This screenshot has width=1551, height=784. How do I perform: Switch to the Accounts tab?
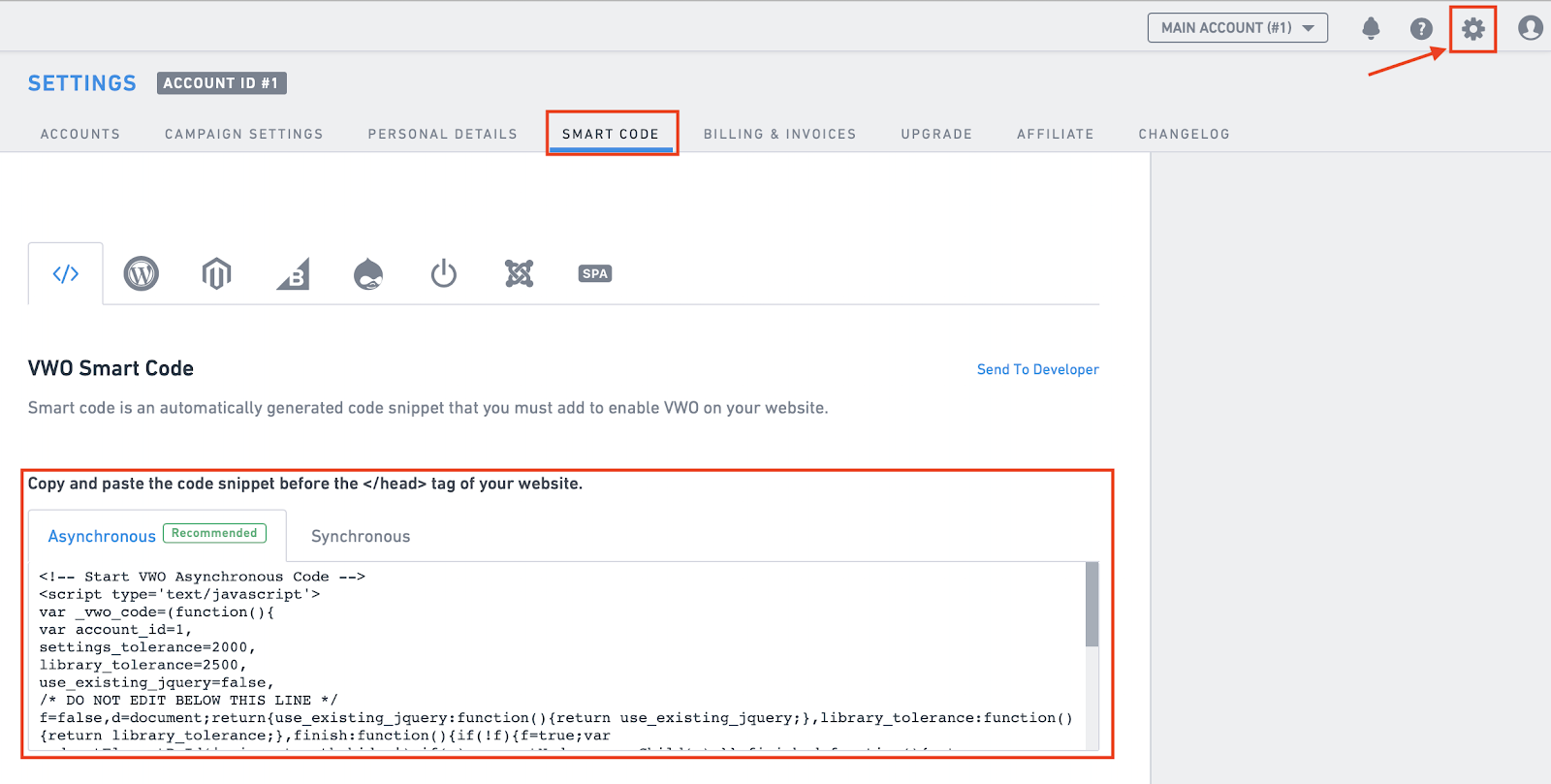[x=80, y=134]
